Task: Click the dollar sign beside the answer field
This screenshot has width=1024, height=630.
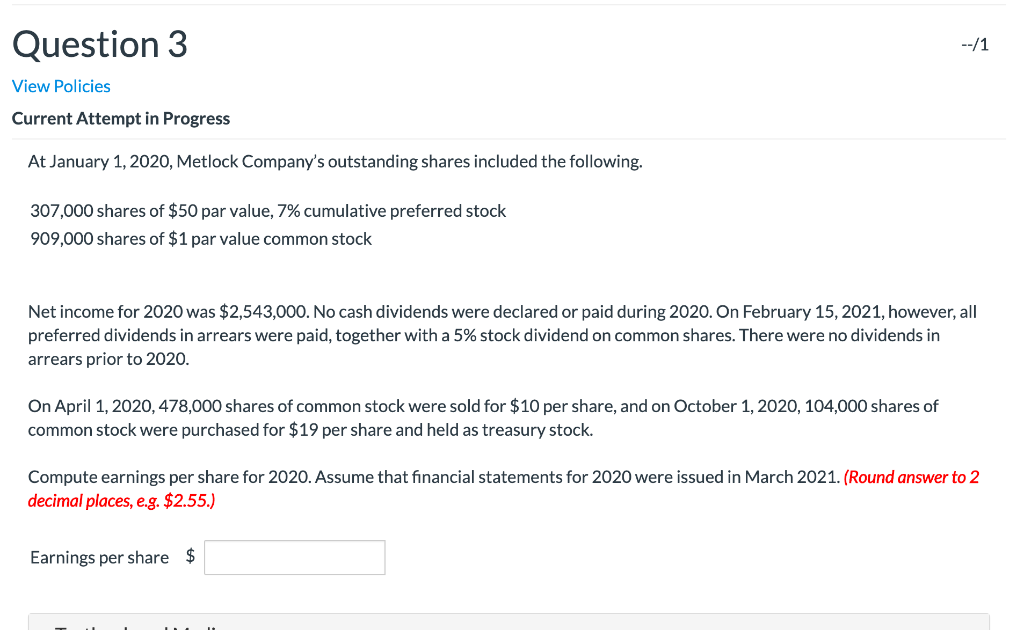Action: (x=189, y=557)
